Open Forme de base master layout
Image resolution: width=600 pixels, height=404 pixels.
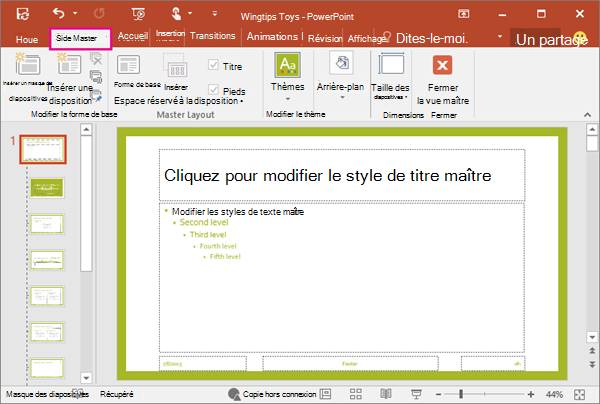[129, 64]
